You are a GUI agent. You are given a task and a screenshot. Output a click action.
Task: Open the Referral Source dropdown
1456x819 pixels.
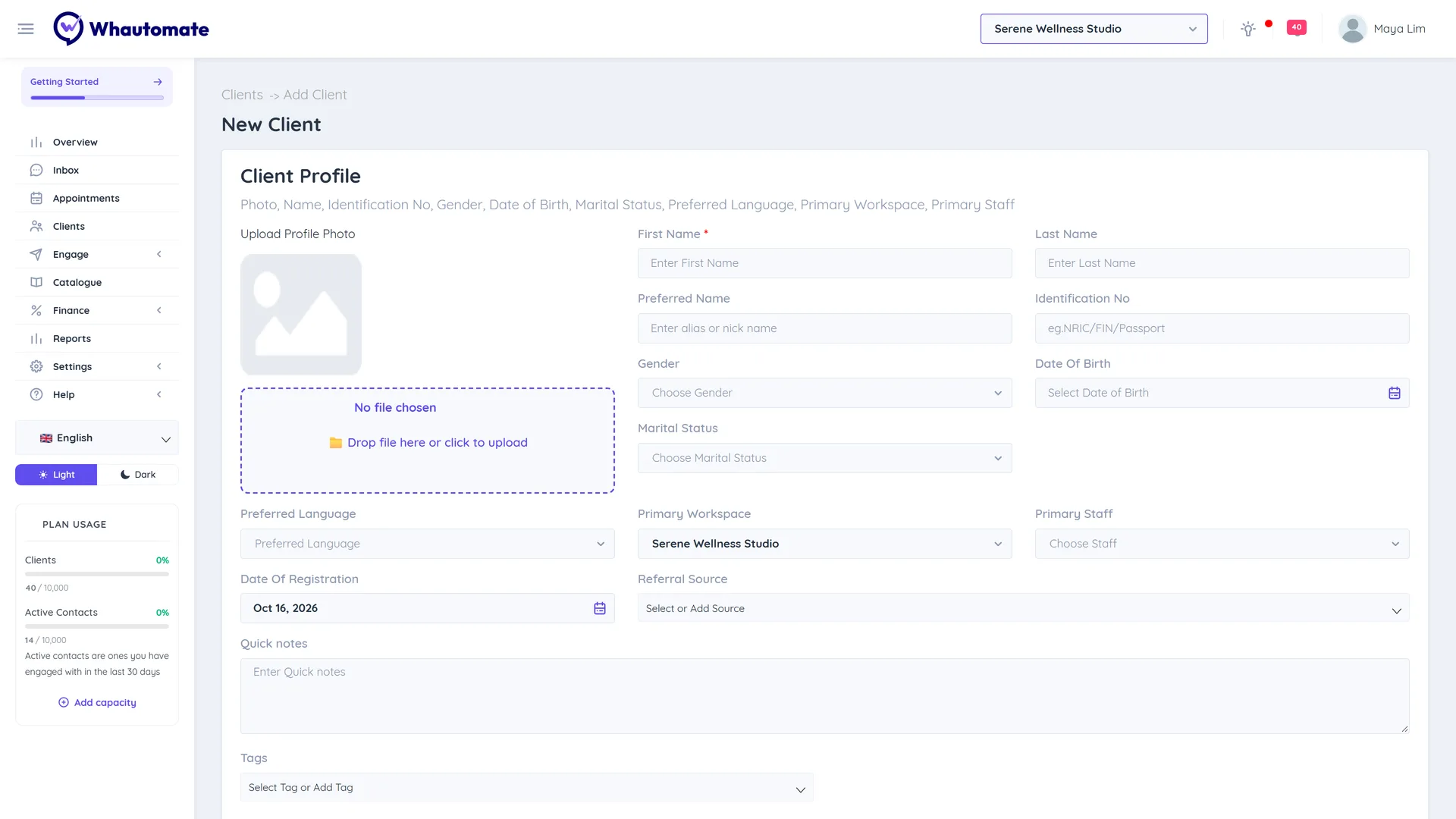(x=1023, y=608)
